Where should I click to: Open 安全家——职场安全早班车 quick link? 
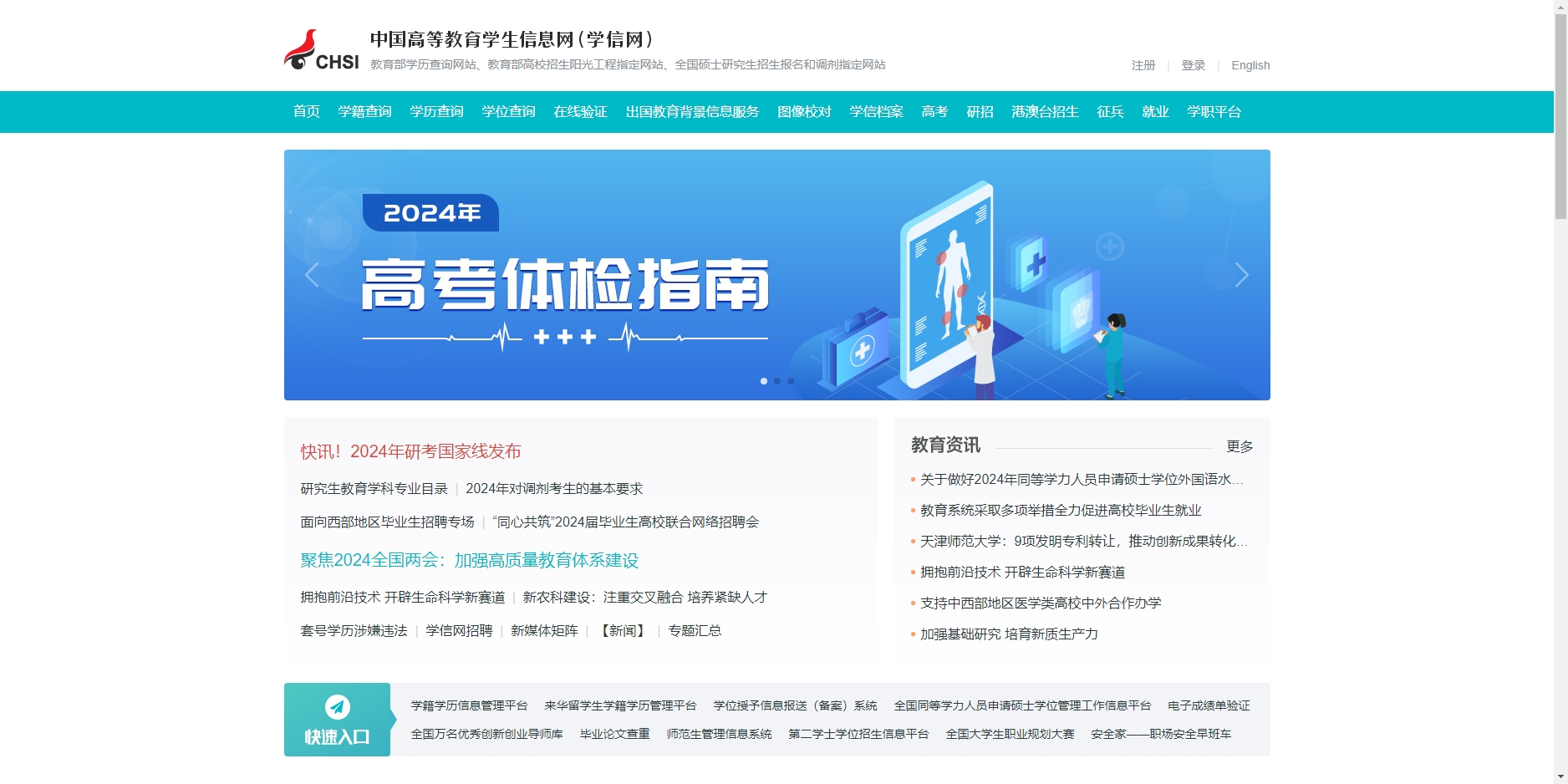tap(1161, 734)
